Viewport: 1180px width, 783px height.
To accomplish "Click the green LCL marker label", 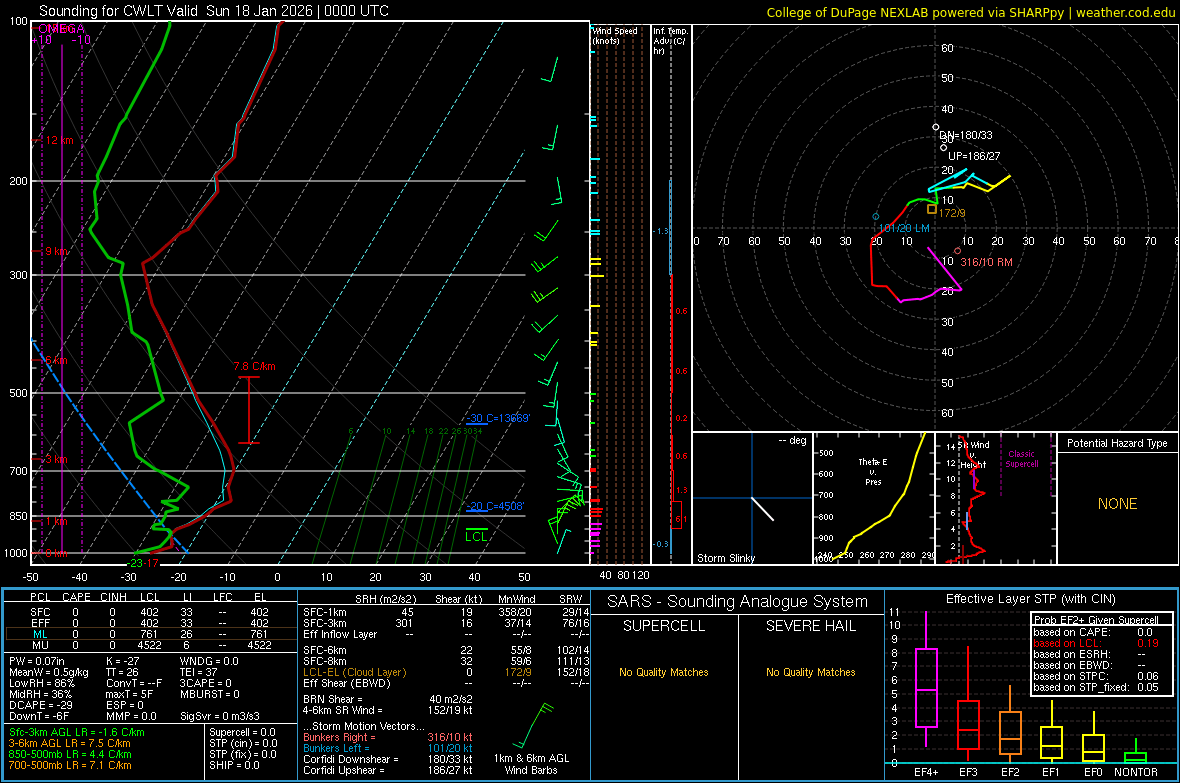I will click(x=476, y=536).
